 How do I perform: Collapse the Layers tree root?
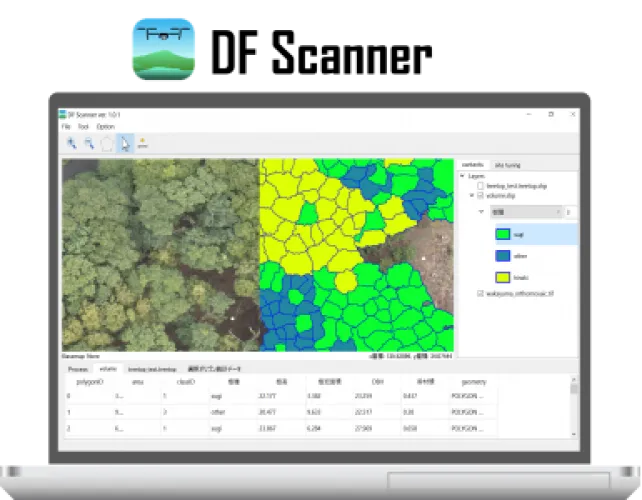coord(463,176)
